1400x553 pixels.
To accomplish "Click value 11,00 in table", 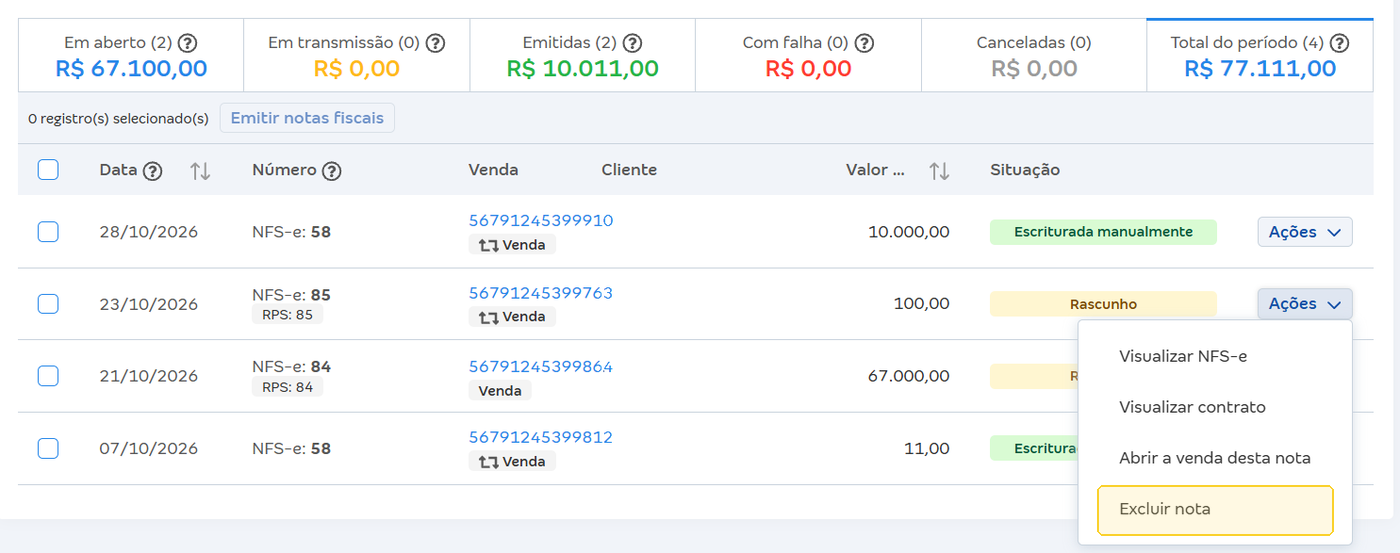I will (926, 449).
